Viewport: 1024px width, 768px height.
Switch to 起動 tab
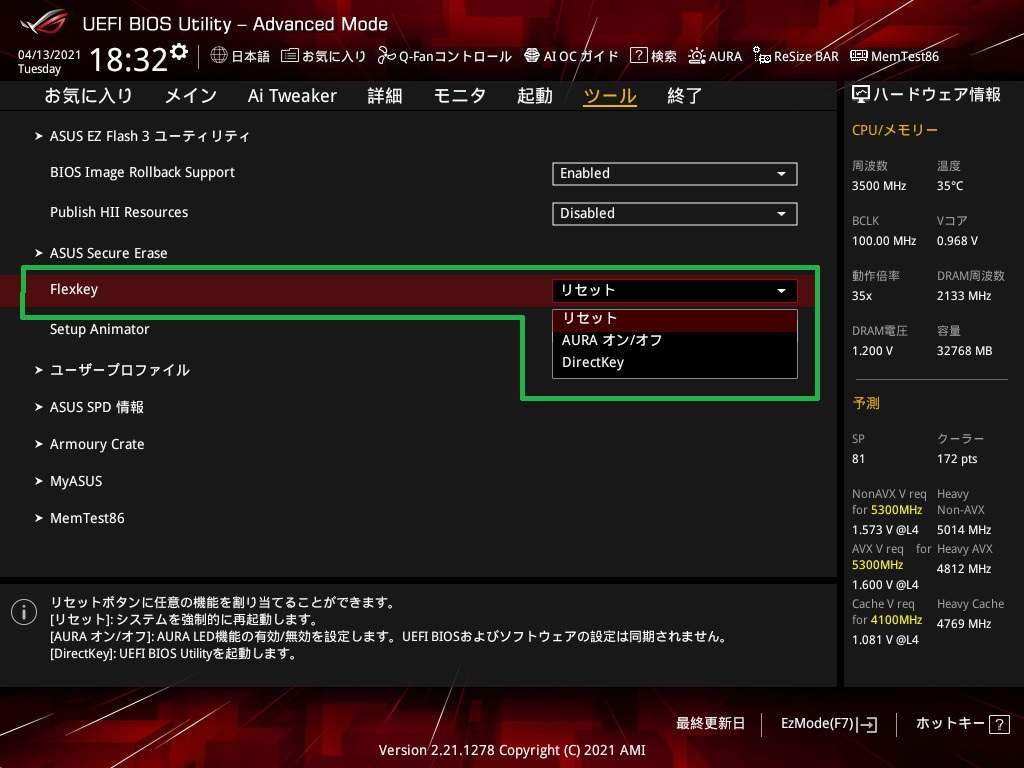coord(535,96)
